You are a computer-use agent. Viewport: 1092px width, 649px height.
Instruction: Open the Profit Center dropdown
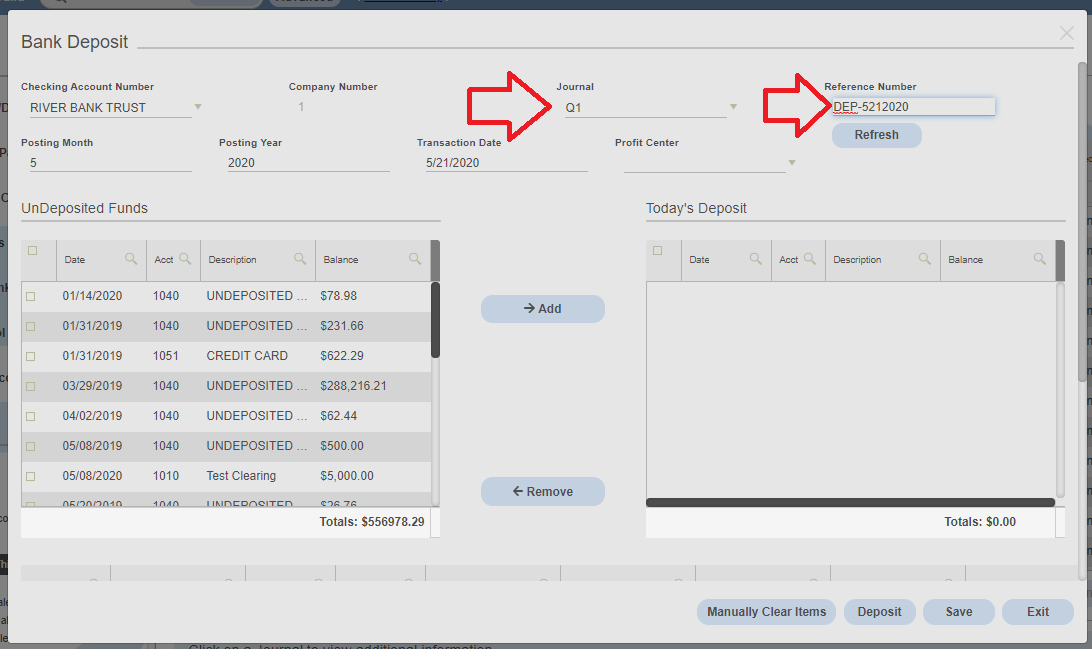[x=791, y=162]
